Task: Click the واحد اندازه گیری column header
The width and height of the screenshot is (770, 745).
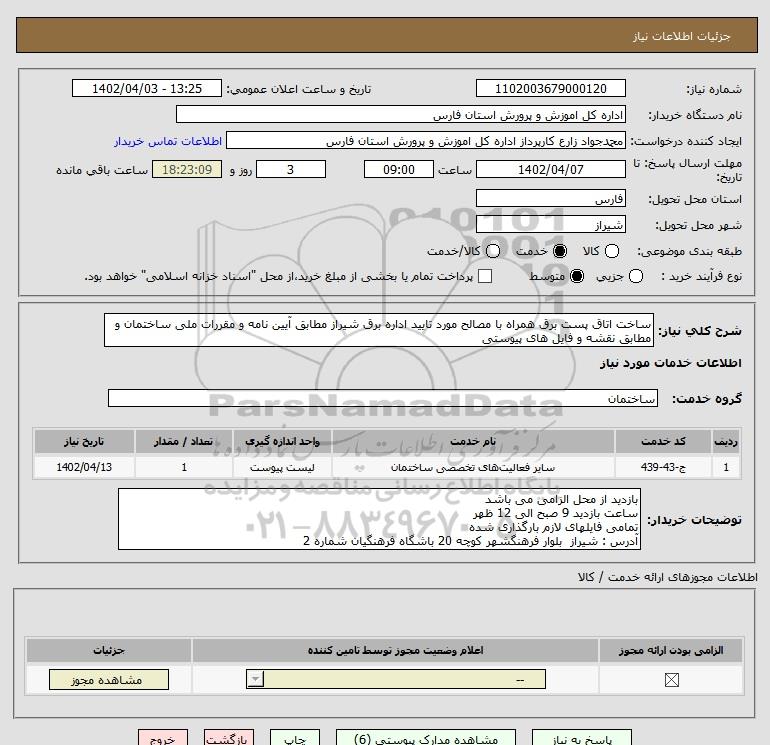Action: tap(282, 441)
